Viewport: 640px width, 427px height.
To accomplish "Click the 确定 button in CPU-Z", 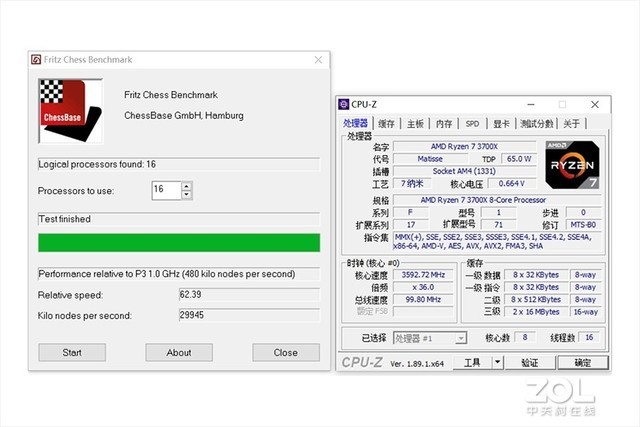I will [582, 363].
